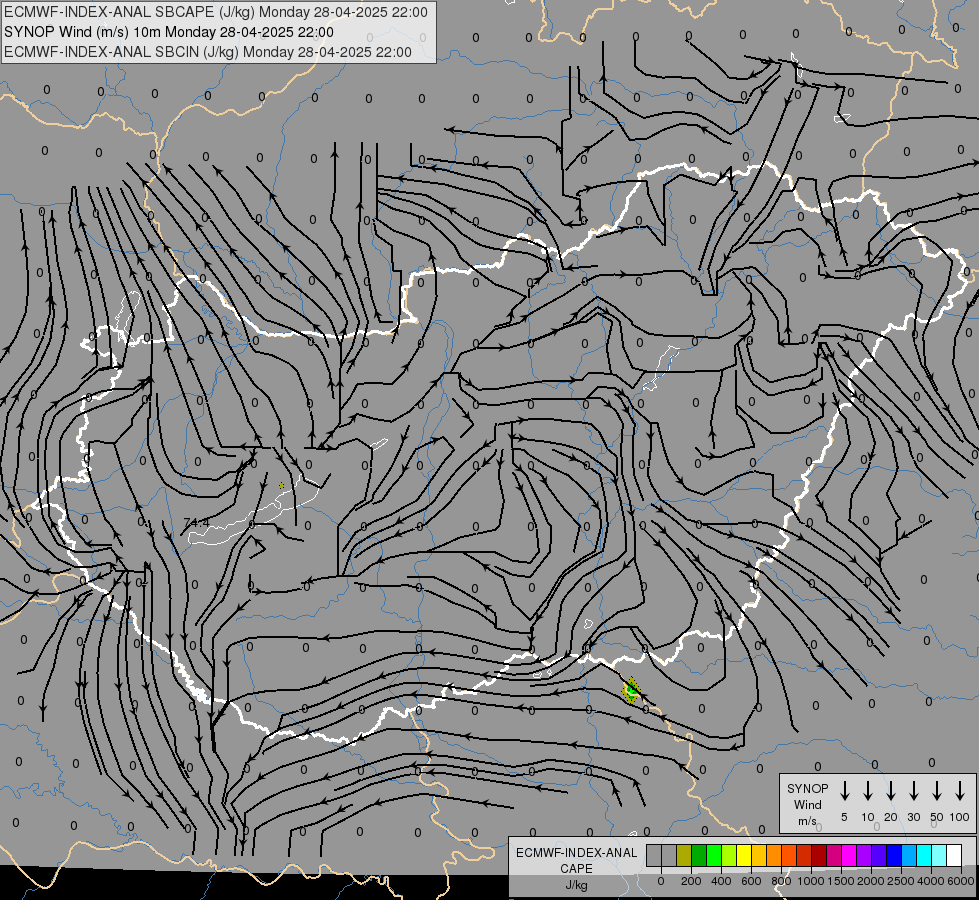Click the white swatch ending the colorbar
Image resolution: width=979 pixels, height=900 pixels.
(953, 855)
